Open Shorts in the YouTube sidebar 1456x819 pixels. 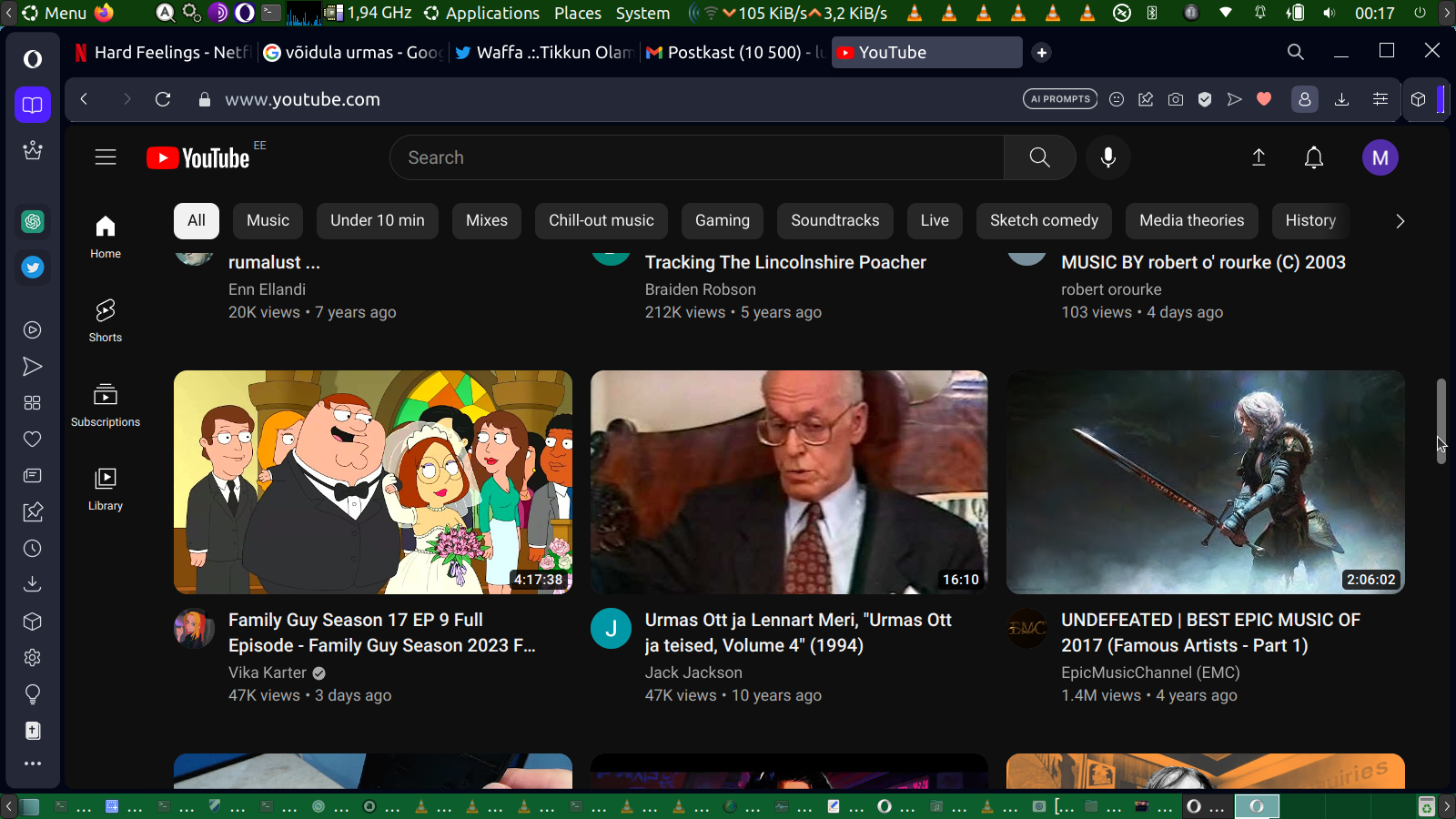click(106, 320)
